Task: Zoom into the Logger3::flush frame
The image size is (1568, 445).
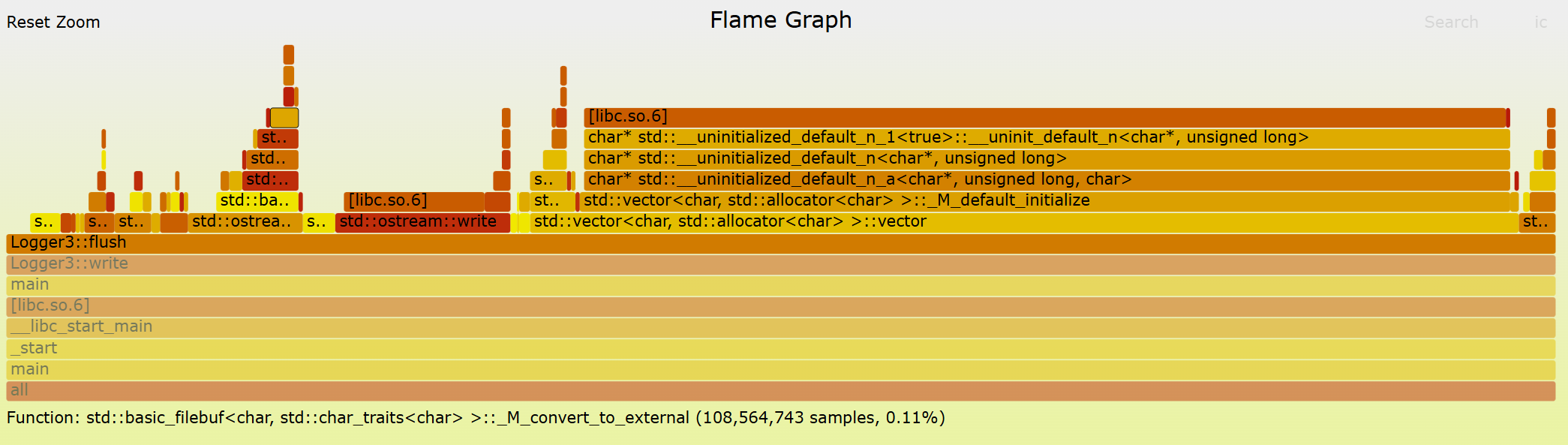Action: coord(780,243)
